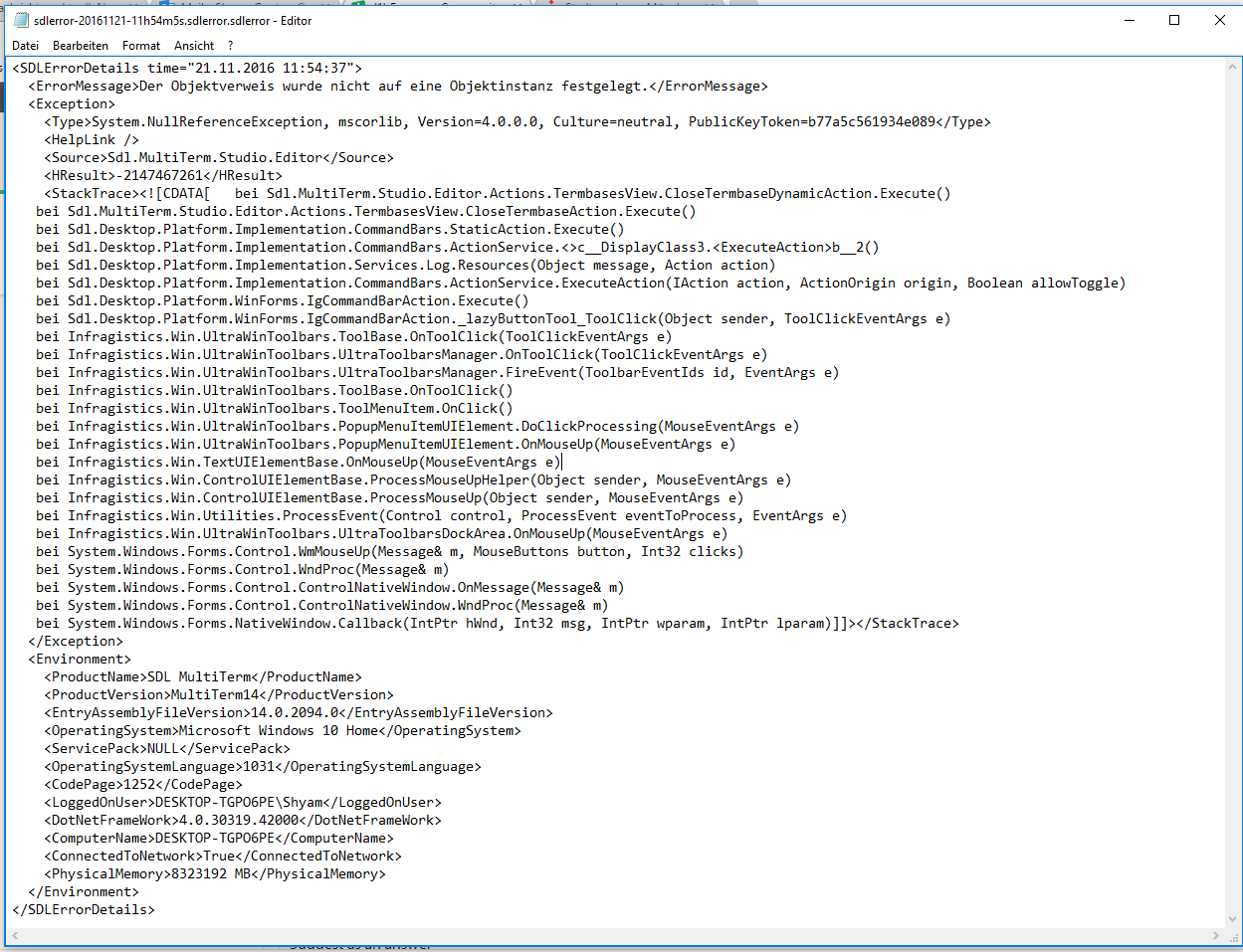Close the sdlerror Editor window
The height and width of the screenshot is (952, 1243).
[1220, 20]
